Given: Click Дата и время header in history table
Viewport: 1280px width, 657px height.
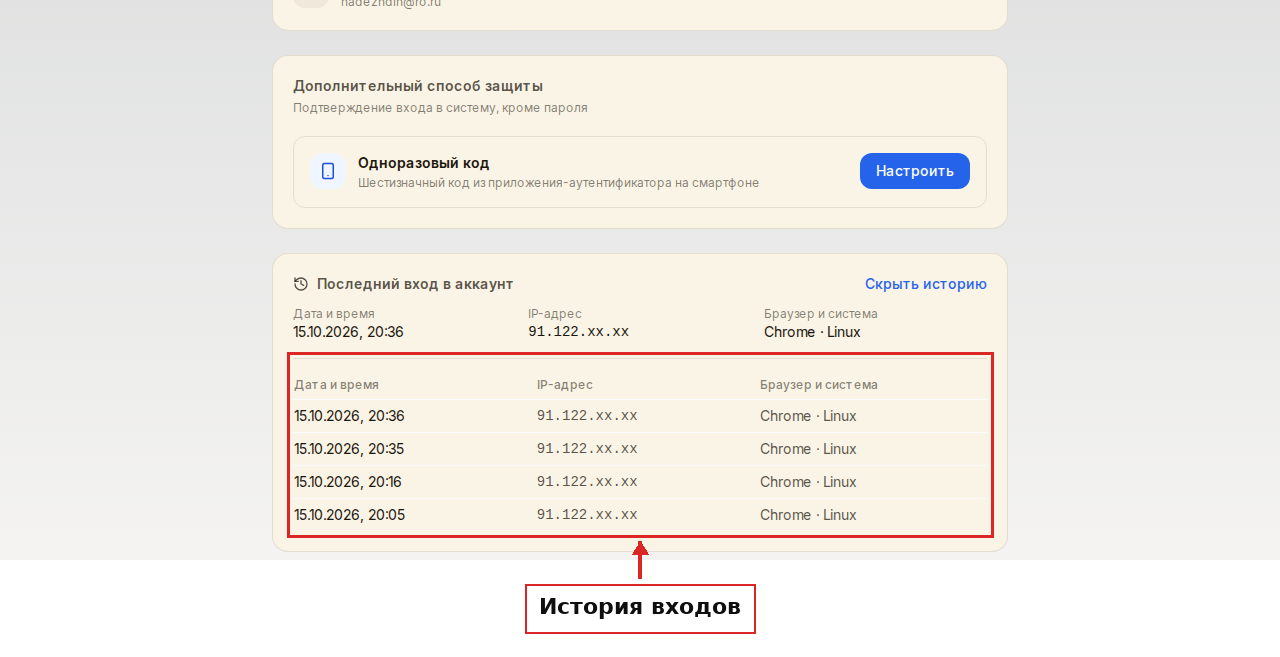Looking at the screenshot, I should click(336, 385).
